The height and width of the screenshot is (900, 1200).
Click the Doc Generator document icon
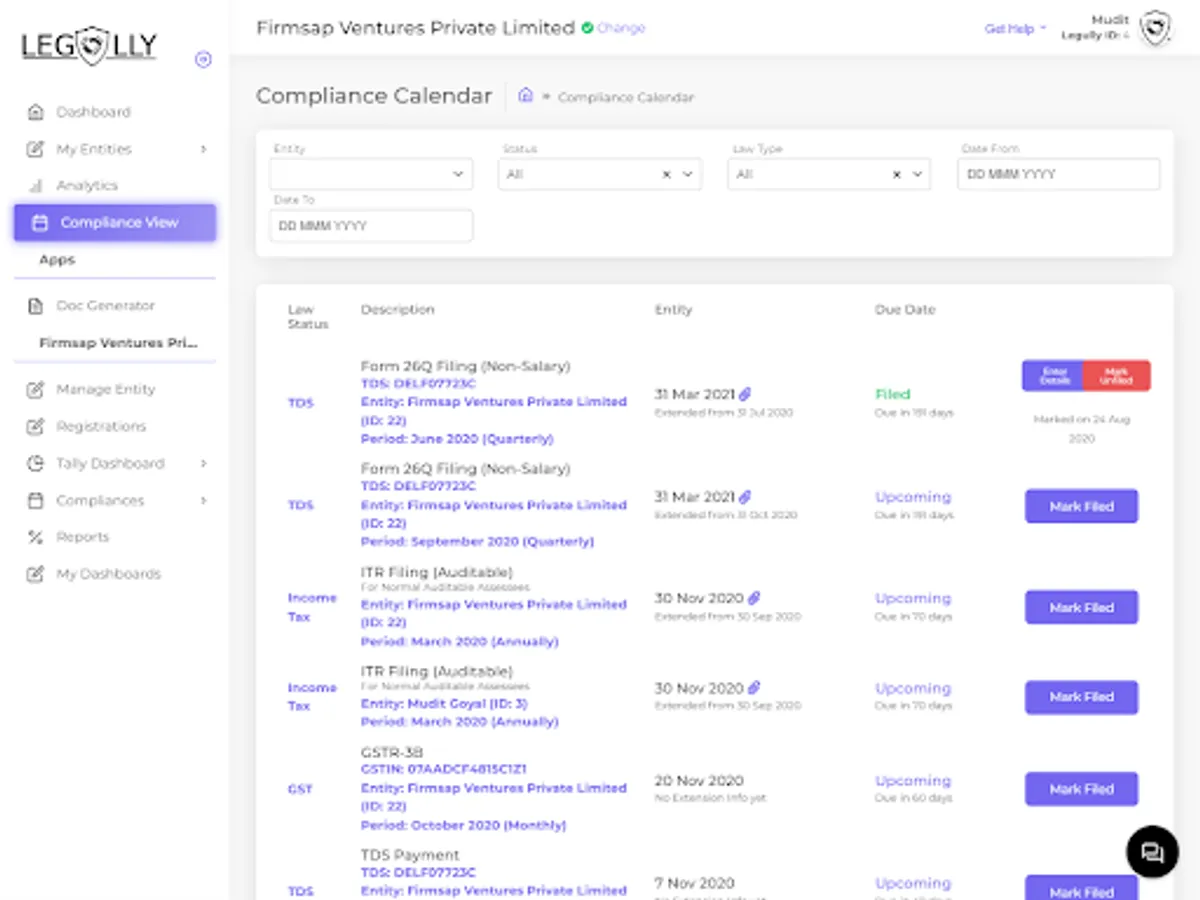[x=36, y=306]
